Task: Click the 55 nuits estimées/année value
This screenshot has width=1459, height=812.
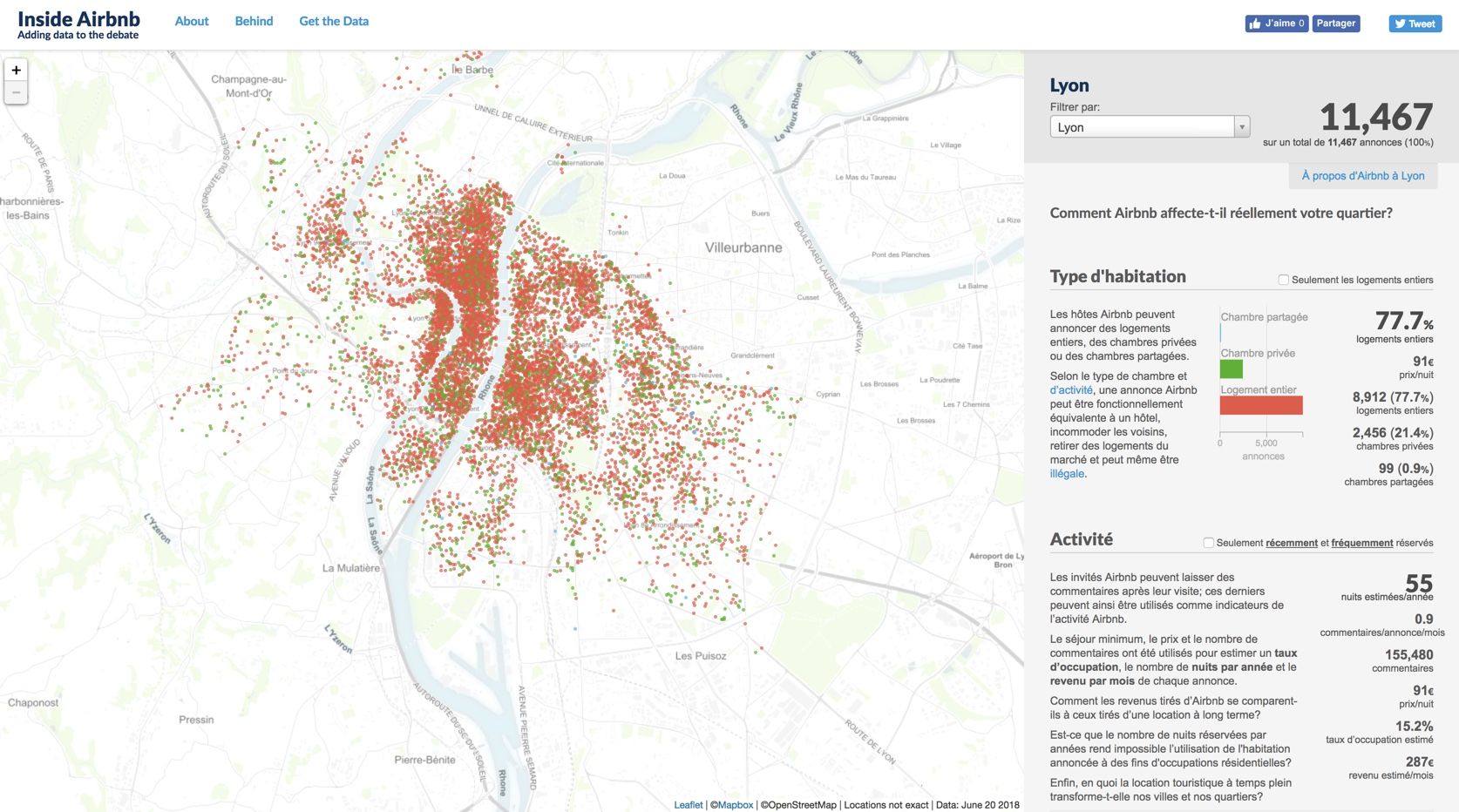Action: pyautogui.click(x=1419, y=582)
